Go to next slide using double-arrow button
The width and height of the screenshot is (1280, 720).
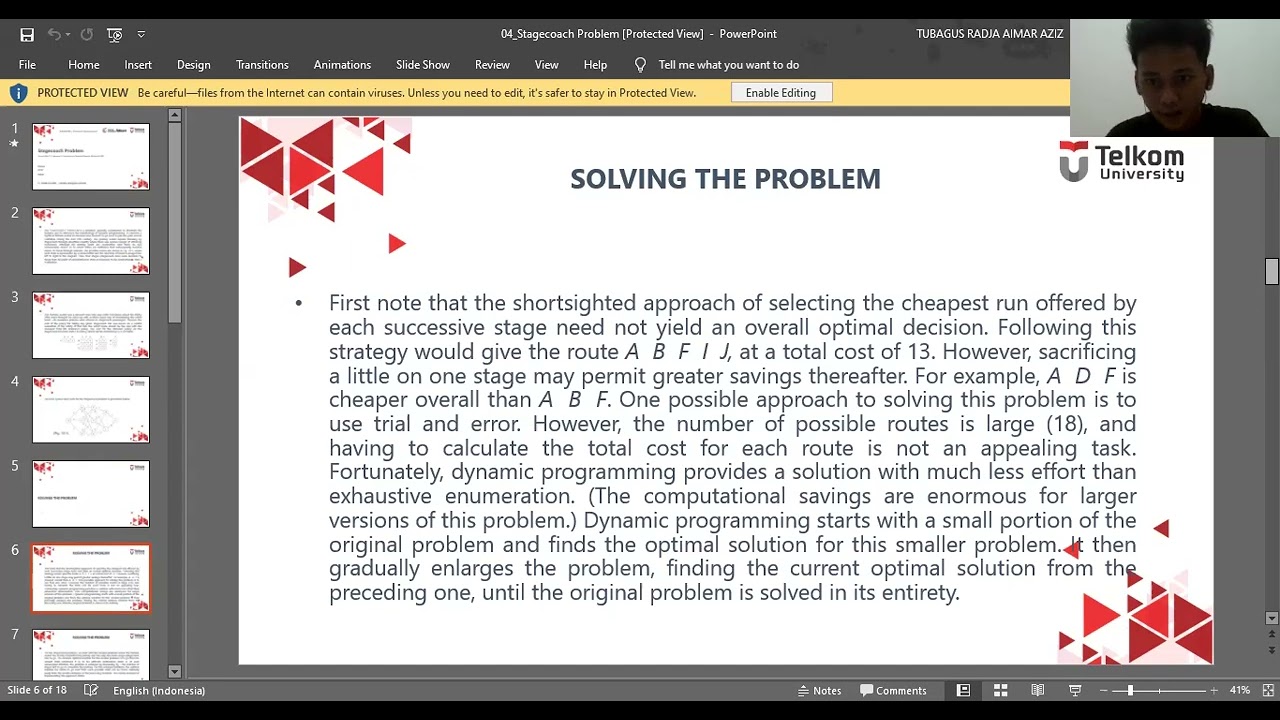1271,649
